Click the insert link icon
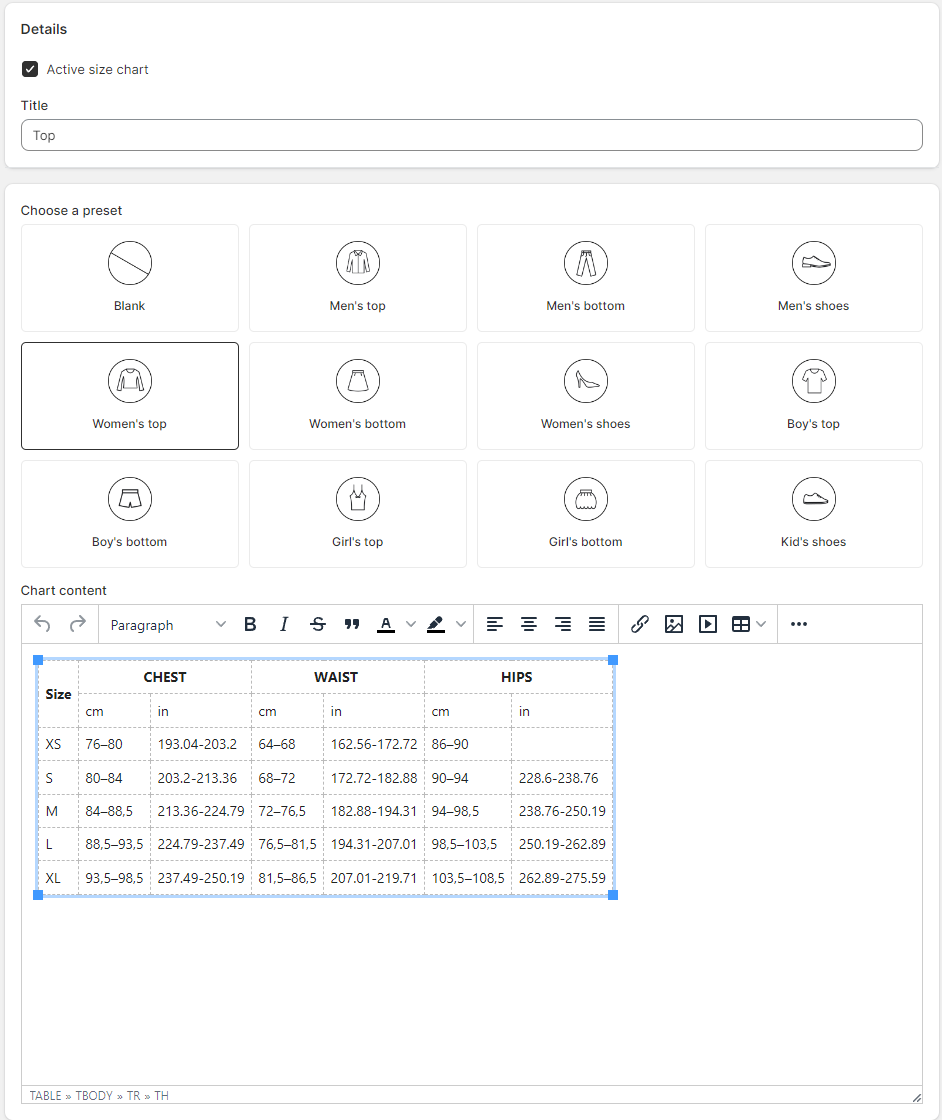Viewport: 942px width, 1120px height. coord(639,624)
